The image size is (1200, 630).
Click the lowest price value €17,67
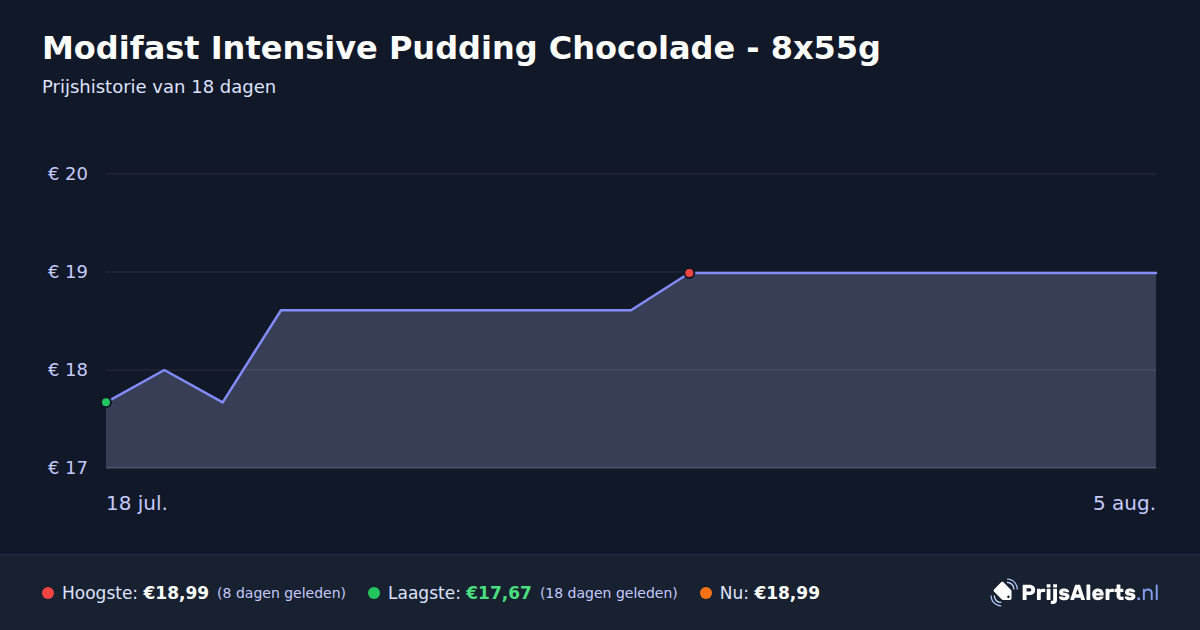pyautogui.click(x=498, y=593)
